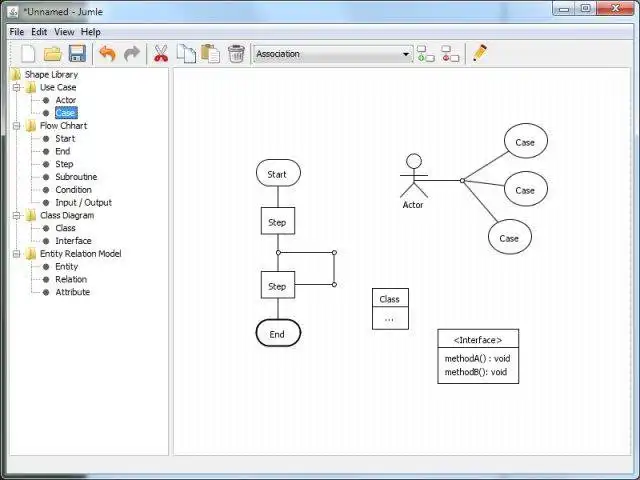Remove connection point icon with red minus
Screen dimensions: 640x480
[450, 53]
